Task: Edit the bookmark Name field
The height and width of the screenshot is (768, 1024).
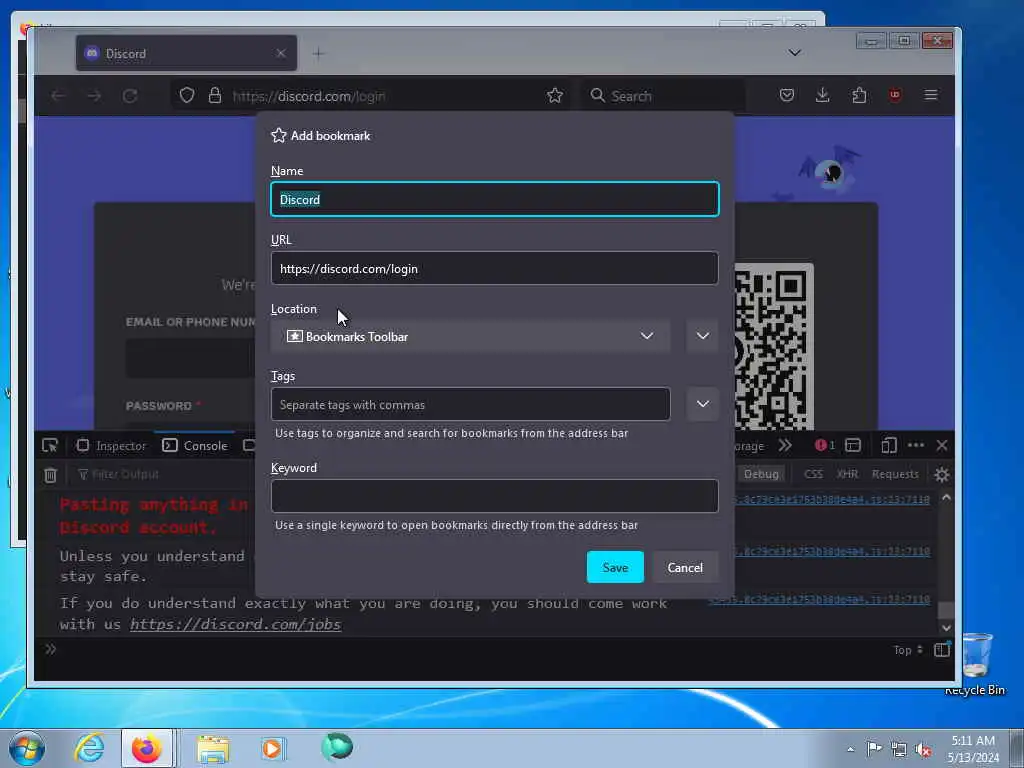Action: [494, 199]
